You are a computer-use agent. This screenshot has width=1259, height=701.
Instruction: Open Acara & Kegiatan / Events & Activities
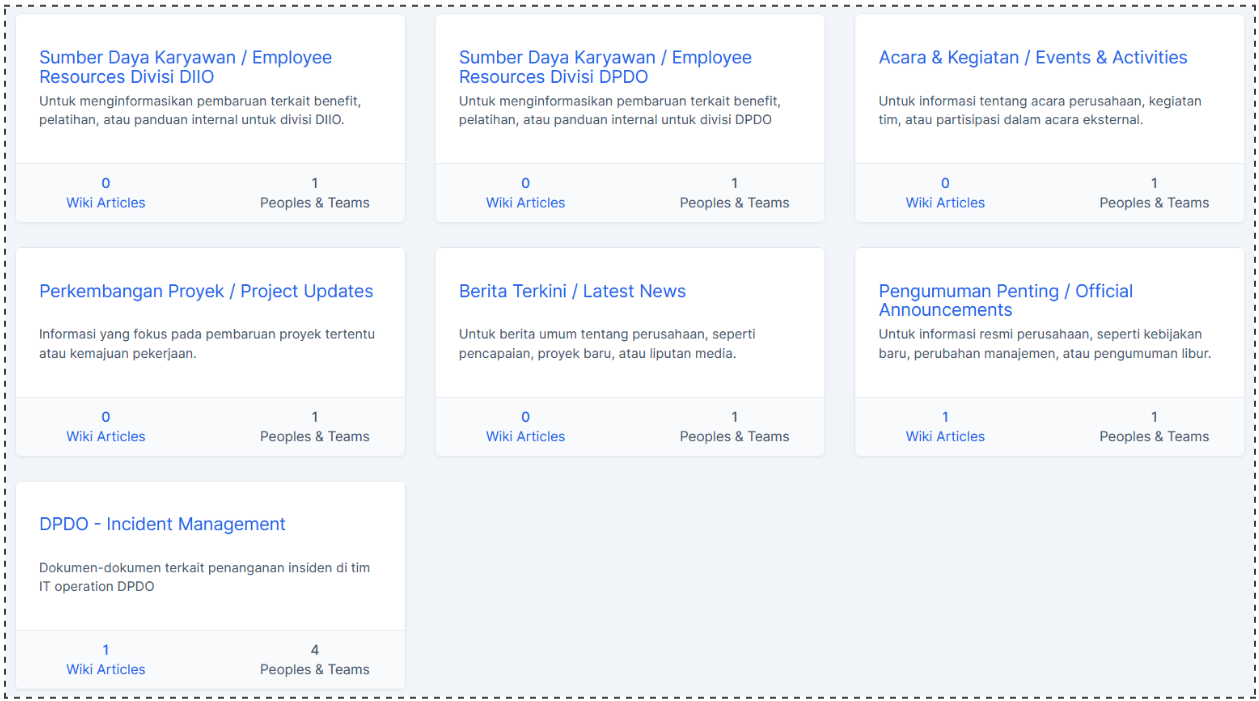tap(1032, 58)
